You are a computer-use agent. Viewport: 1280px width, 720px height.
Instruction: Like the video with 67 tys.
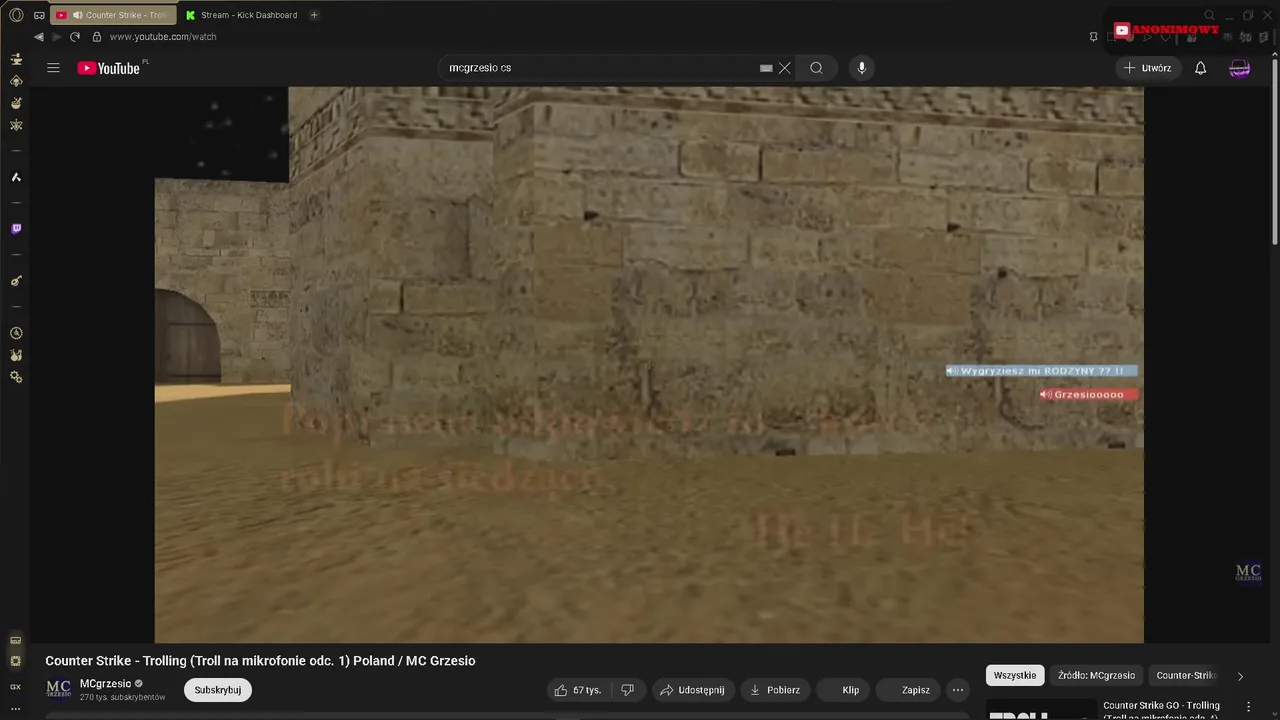(578, 690)
